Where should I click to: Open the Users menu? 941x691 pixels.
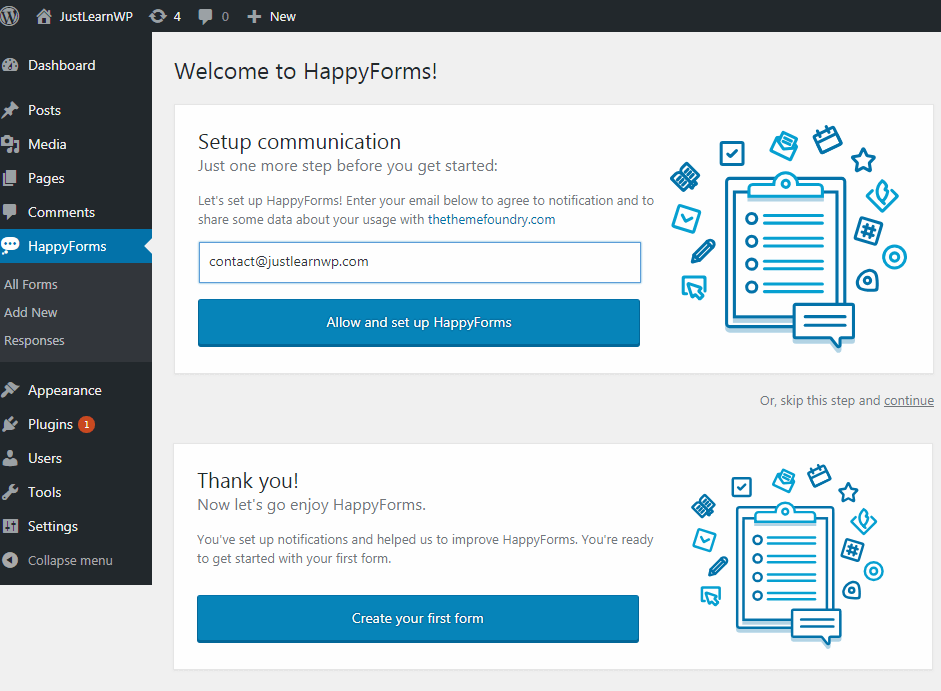pos(76,458)
